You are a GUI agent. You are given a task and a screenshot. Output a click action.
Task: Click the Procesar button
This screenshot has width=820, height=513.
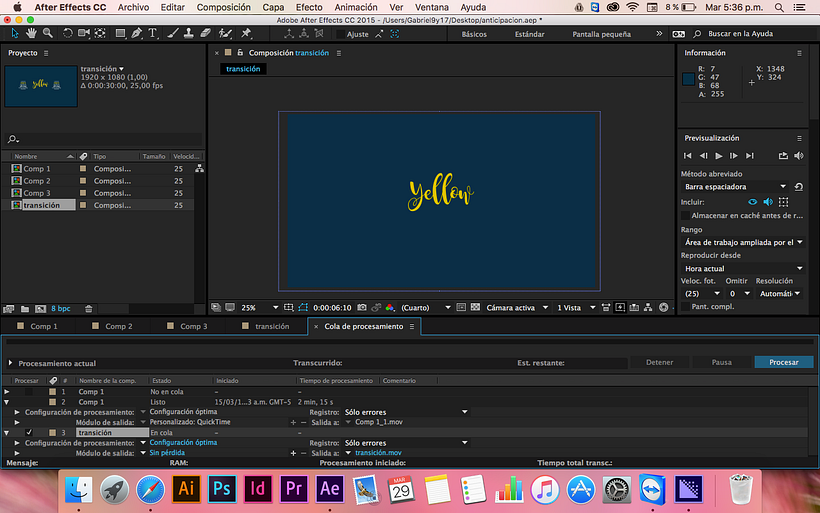click(x=783, y=362)
